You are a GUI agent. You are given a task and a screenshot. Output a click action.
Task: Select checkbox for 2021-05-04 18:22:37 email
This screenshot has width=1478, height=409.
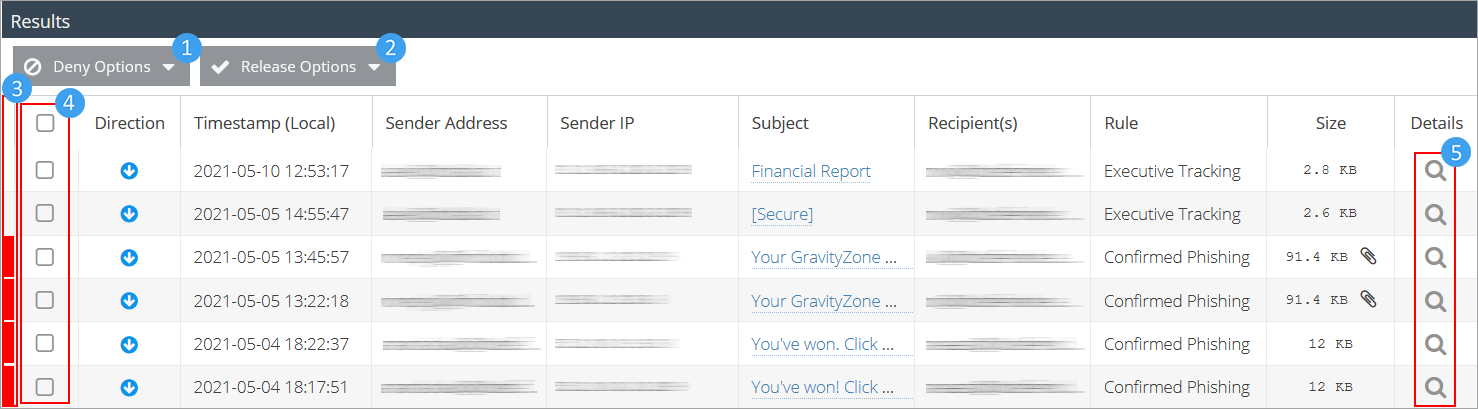point(45,343)
